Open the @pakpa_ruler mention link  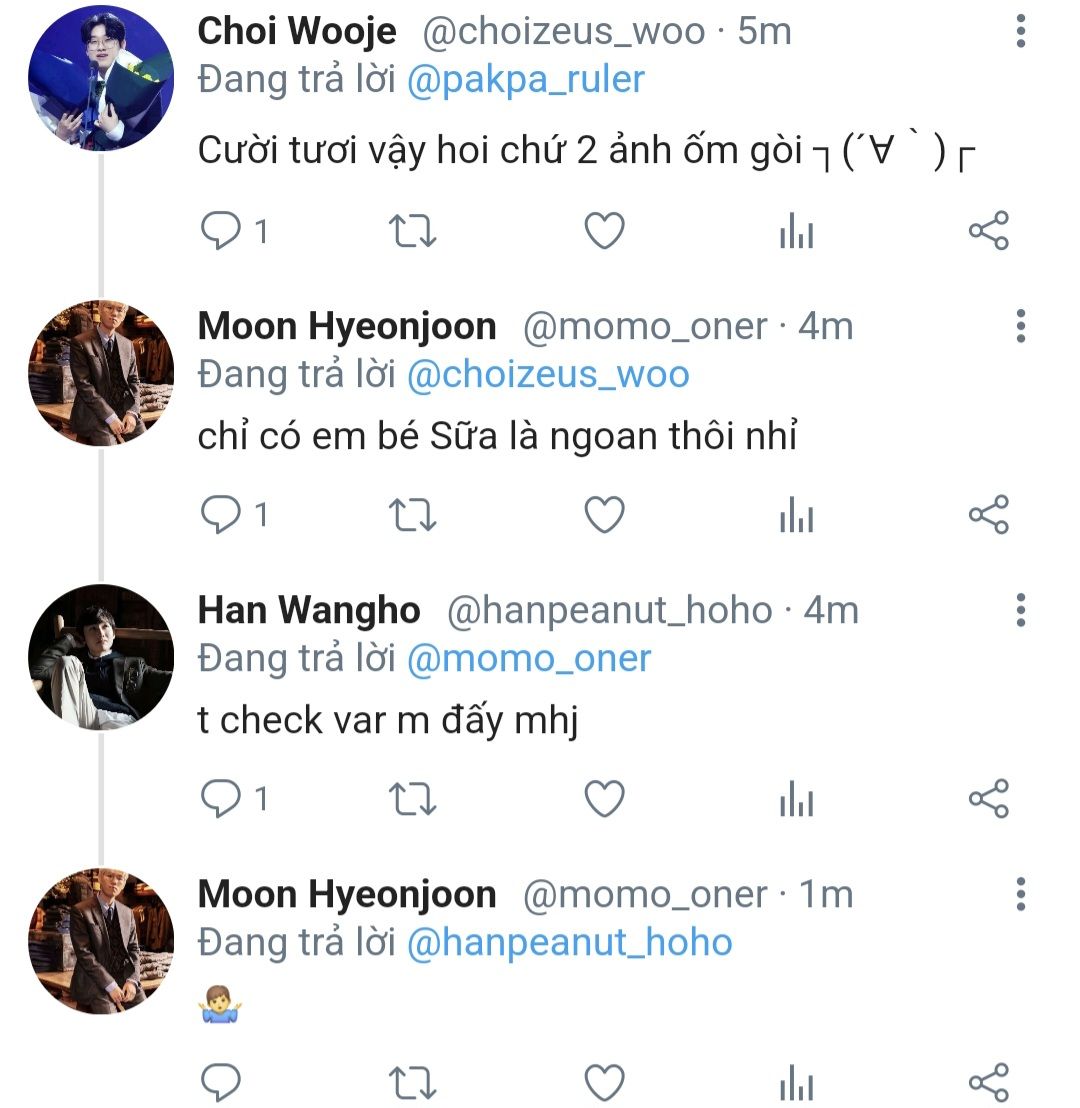tap(526, 78)
